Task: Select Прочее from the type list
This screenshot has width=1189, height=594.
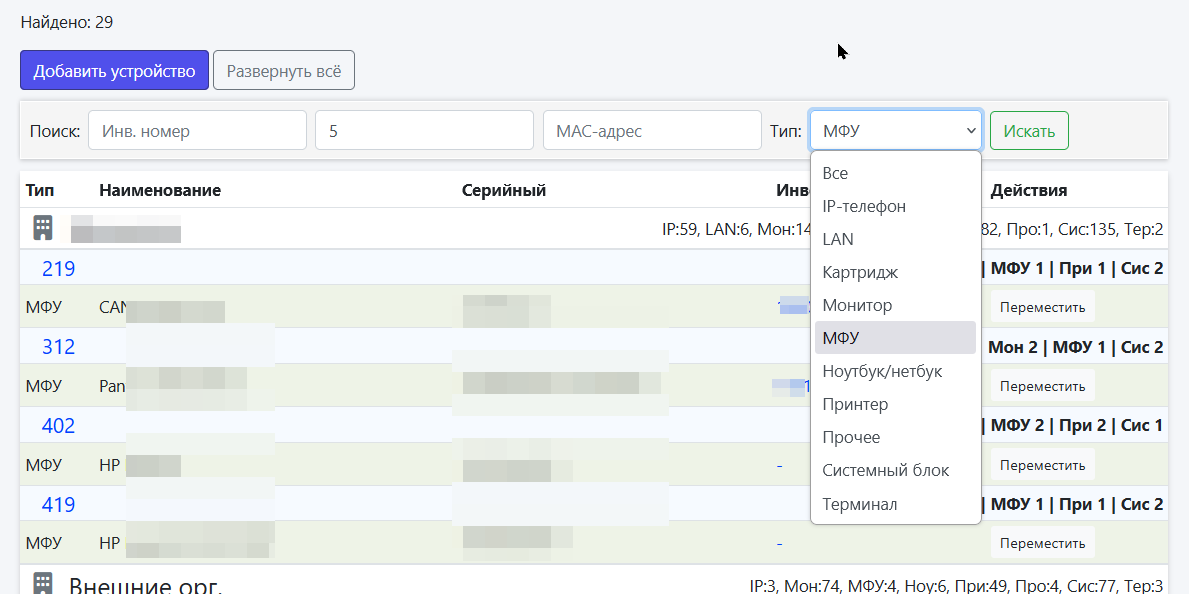Action: pos(896,437)
